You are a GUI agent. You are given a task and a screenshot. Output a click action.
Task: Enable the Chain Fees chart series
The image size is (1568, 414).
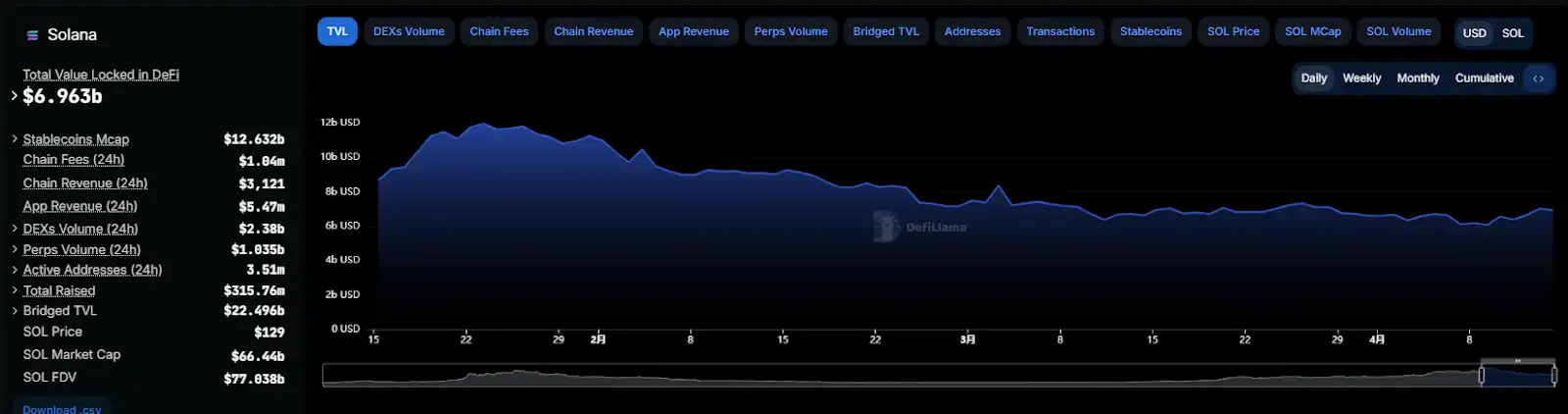499,31
